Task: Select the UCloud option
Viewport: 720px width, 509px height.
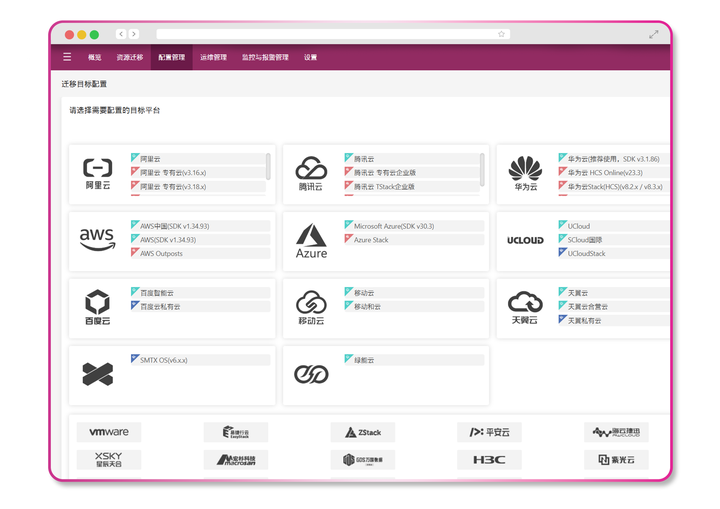Action: click(x=613, y=226)
